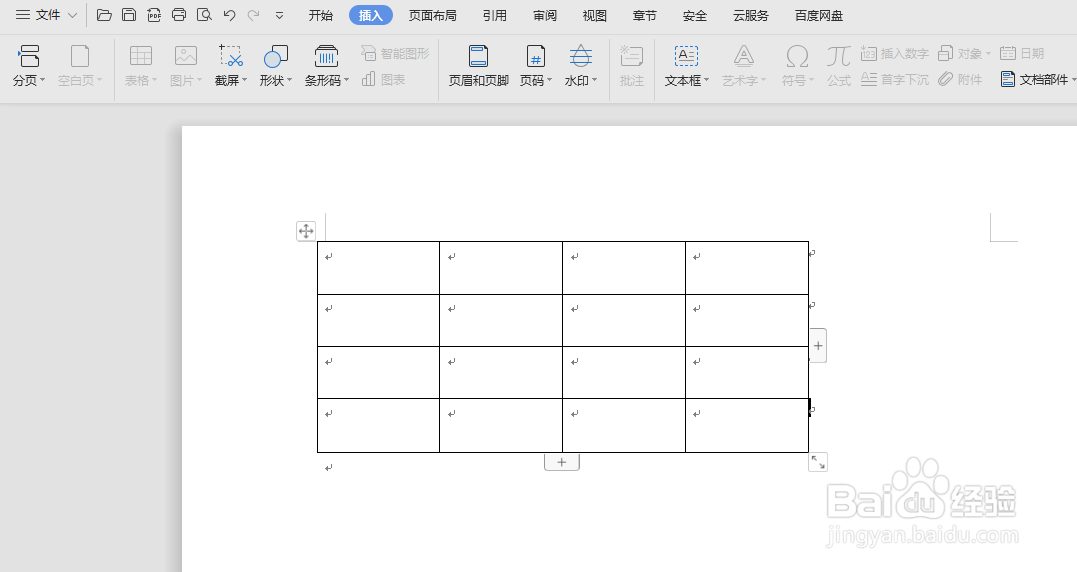Viewport: 1077px width, 572px height.
Task: Open the 审阅 tab
Action: [545, 15]
